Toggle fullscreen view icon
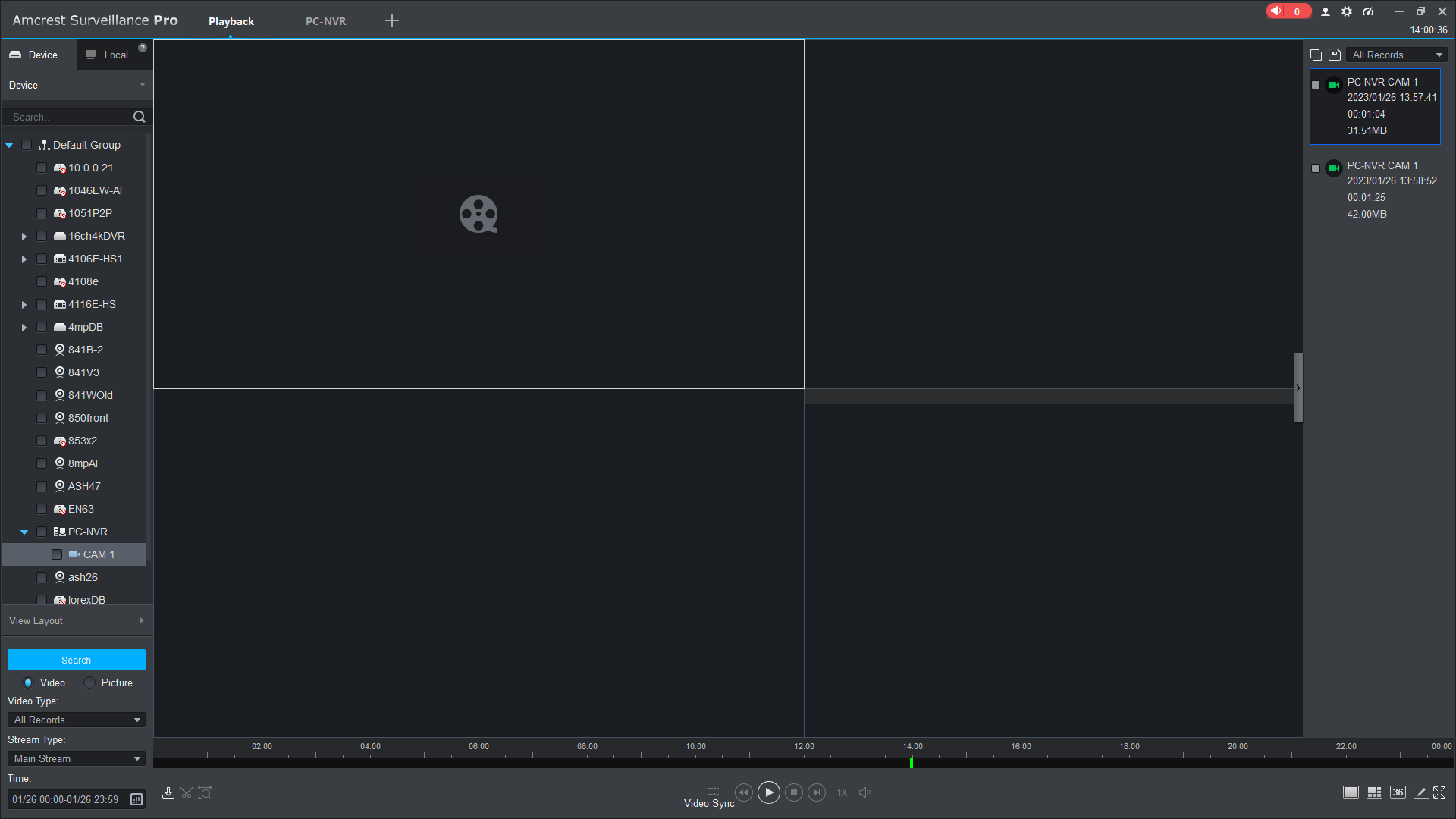 pyautogui.click(x=1439, y=792)
